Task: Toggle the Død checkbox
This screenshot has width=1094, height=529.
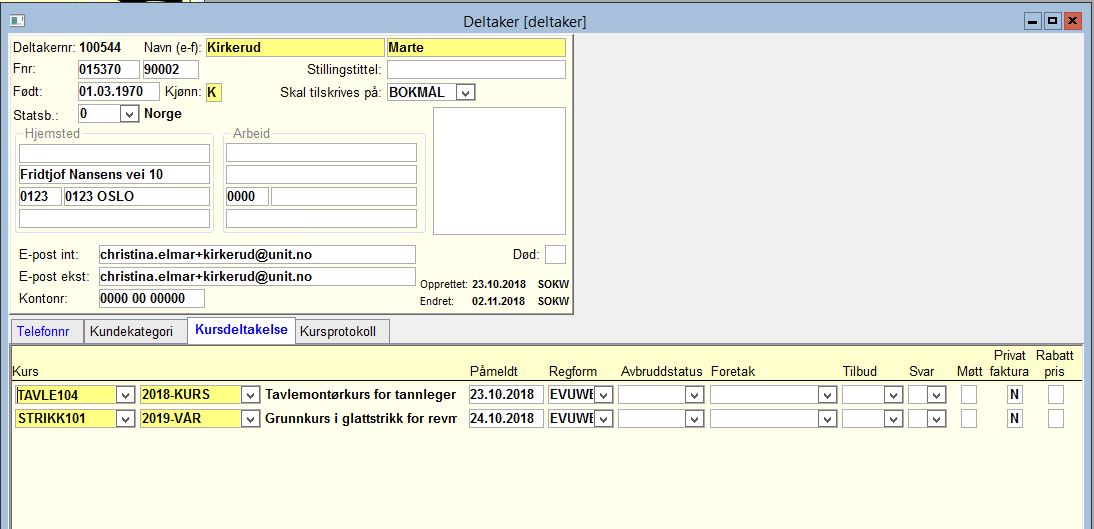Action: 555,255
